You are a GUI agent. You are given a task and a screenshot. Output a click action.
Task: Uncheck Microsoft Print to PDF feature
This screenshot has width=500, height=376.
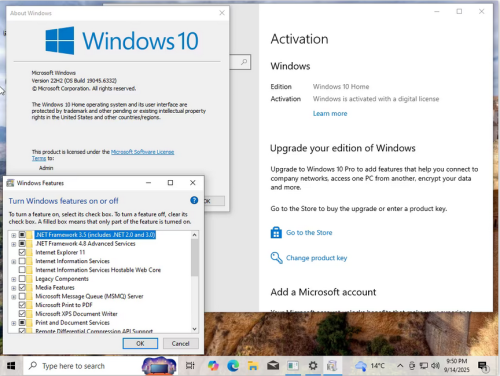[x=22, y=305]
